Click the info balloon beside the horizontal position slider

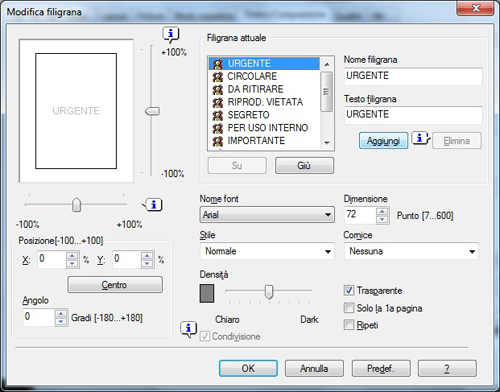tap(153, 205)
